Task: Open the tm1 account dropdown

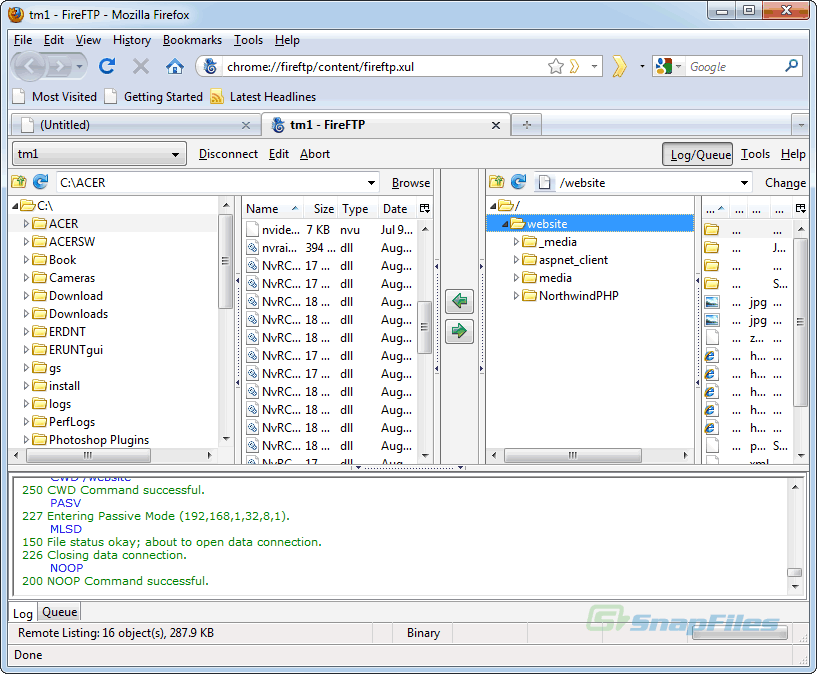Action: pyautogui.click(x=176, y=154)
